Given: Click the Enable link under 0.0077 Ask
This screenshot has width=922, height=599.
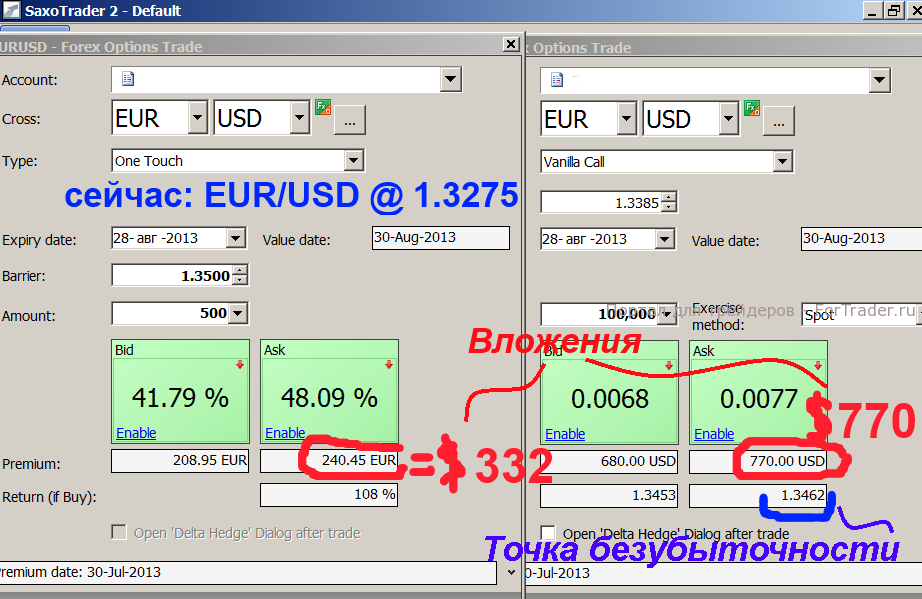Looking at the screenshot, I should tap(714, 434).
